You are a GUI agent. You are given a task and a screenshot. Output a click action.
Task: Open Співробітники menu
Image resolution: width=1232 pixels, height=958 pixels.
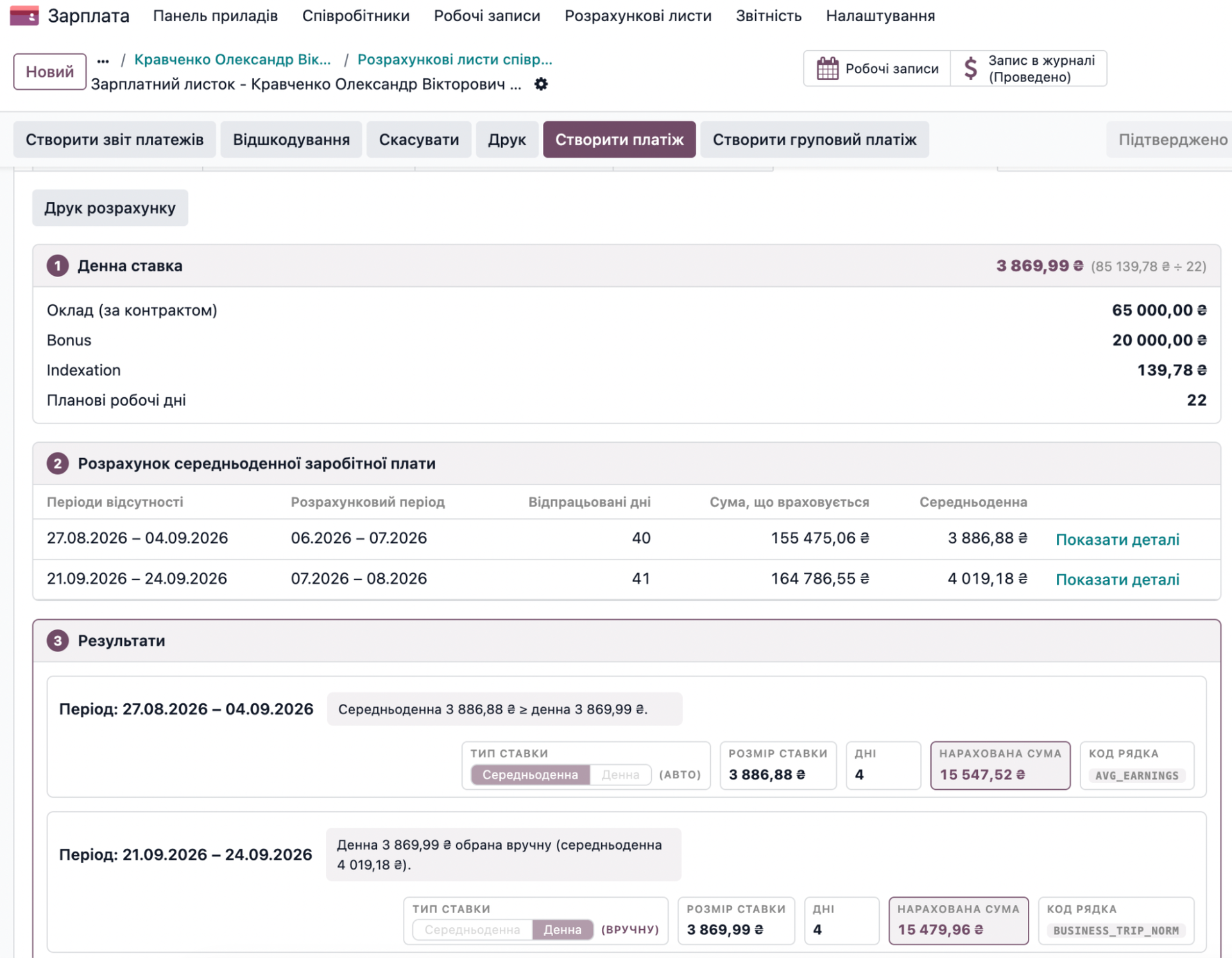tap(355, 15)
